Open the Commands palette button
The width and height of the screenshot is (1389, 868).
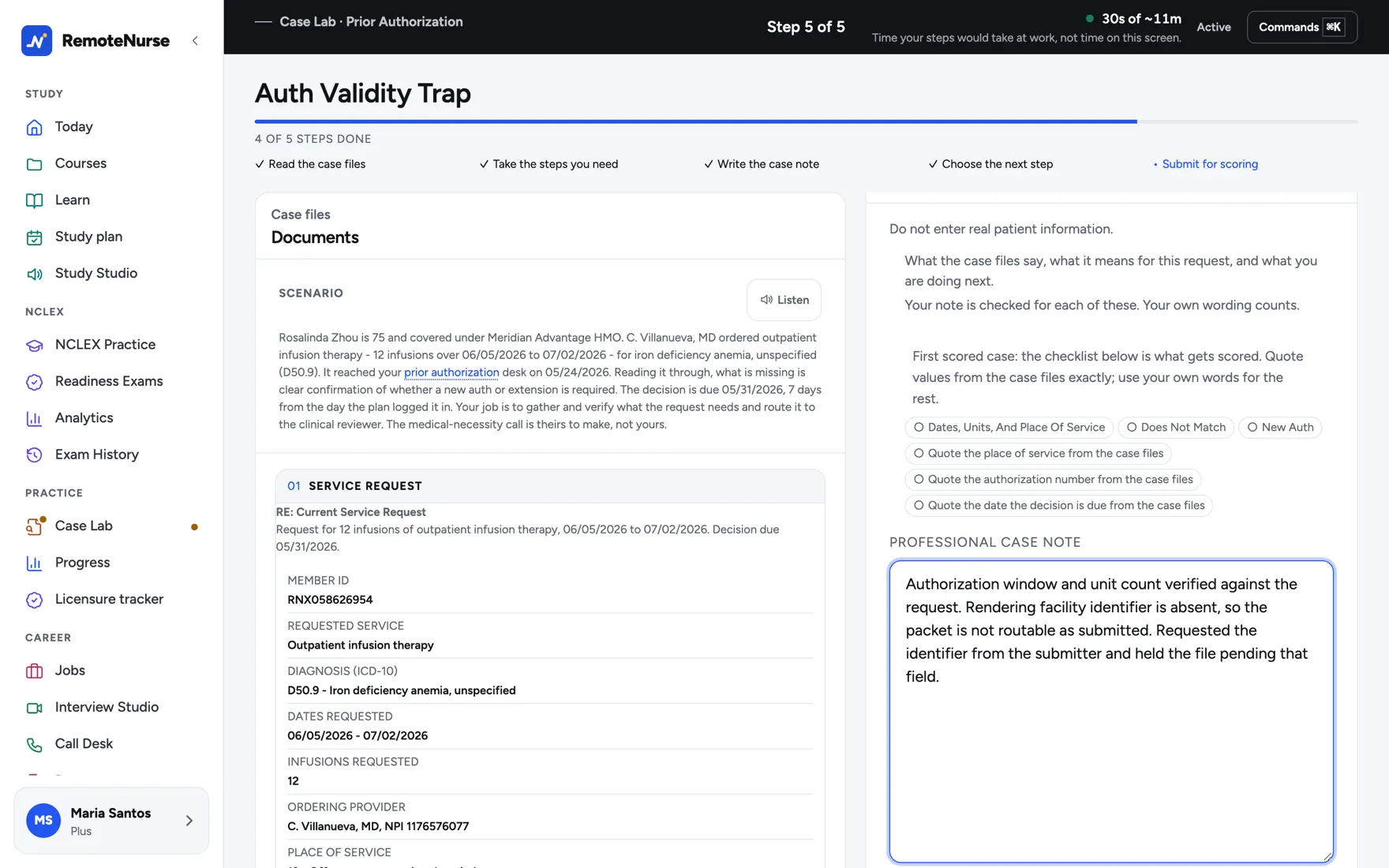pyautogui.click(x=1301, y=27)
